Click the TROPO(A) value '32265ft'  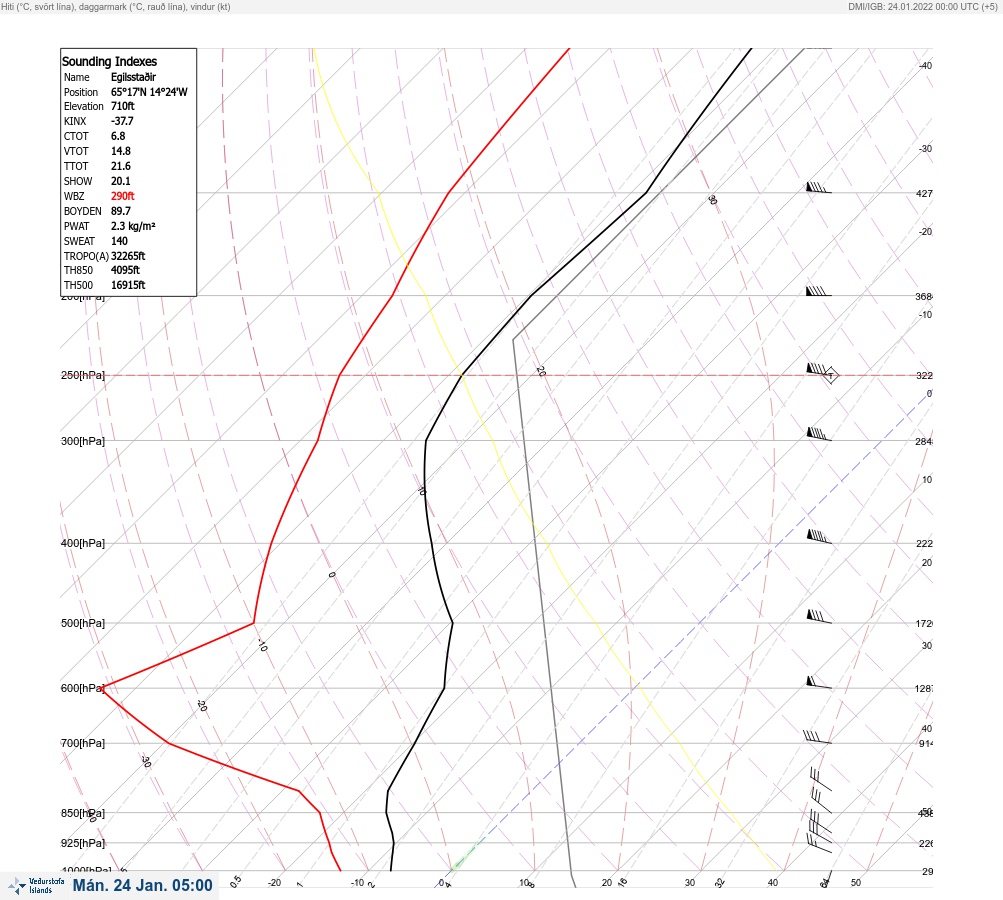pyautogui.click(x=128, y=256)
